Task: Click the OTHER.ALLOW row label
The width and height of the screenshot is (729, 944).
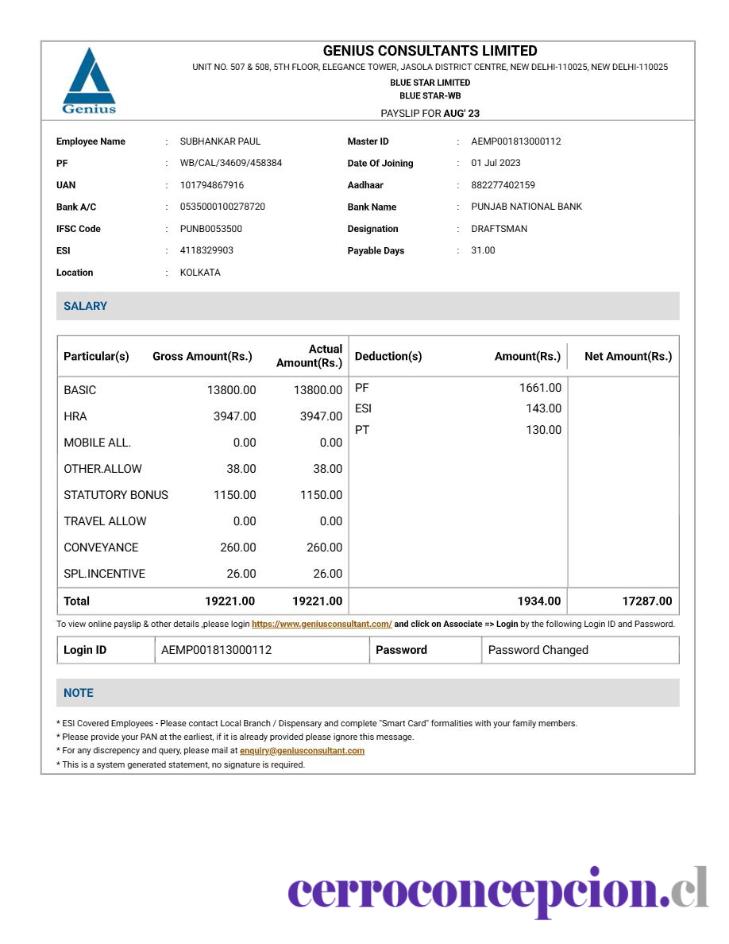Action: click(x=102, y=469)
